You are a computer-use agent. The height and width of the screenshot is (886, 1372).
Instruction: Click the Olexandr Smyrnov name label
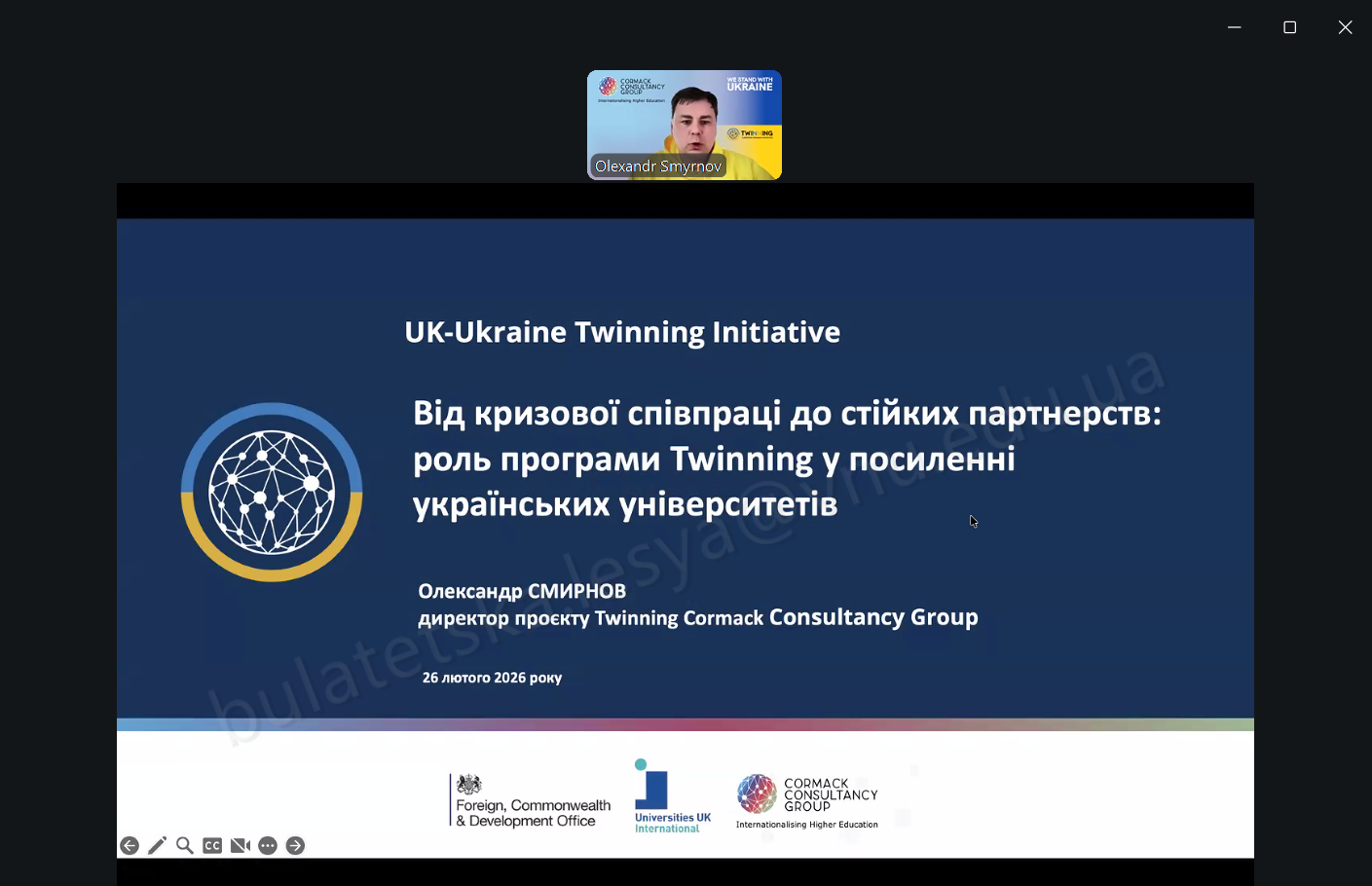point(658,166)
